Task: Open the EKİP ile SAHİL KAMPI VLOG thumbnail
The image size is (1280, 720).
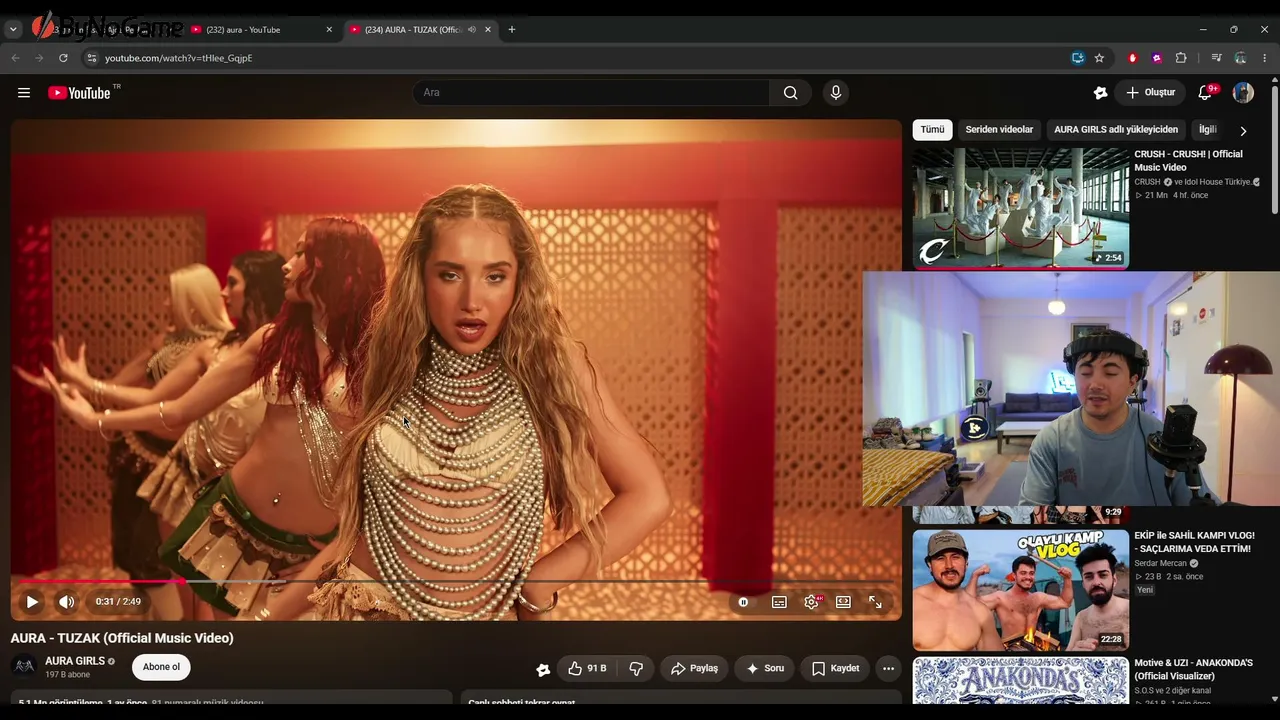Action: click(x=1021, y=590)
